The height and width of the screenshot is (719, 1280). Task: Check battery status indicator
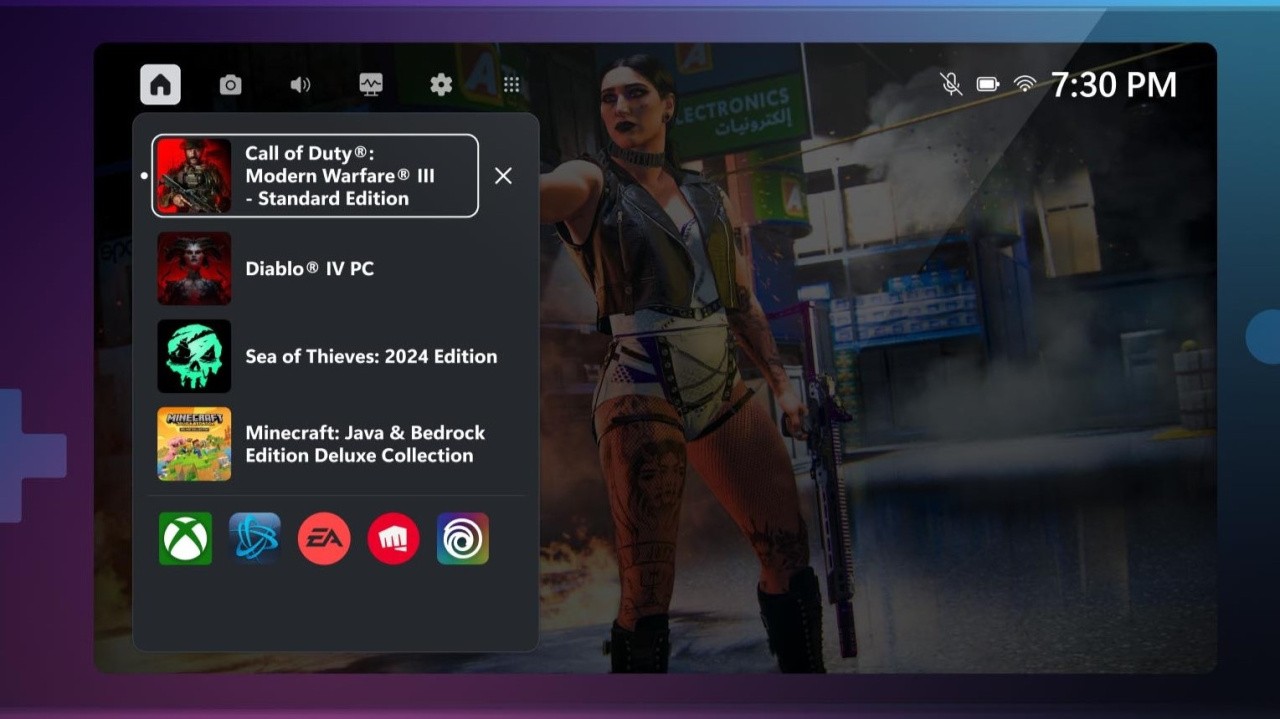pyautogui.click(x=987, y=84)
